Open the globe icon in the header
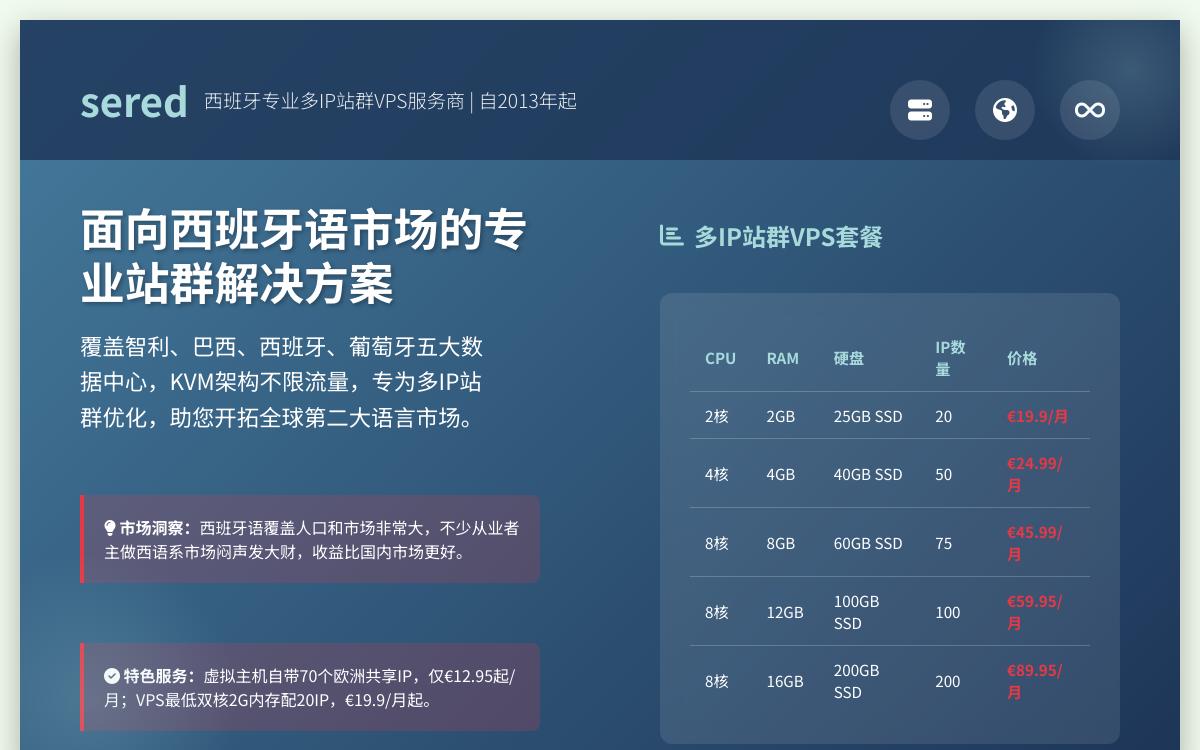Image resolution: width=1200 pixels, height=750 pixels. point(1004,110)
